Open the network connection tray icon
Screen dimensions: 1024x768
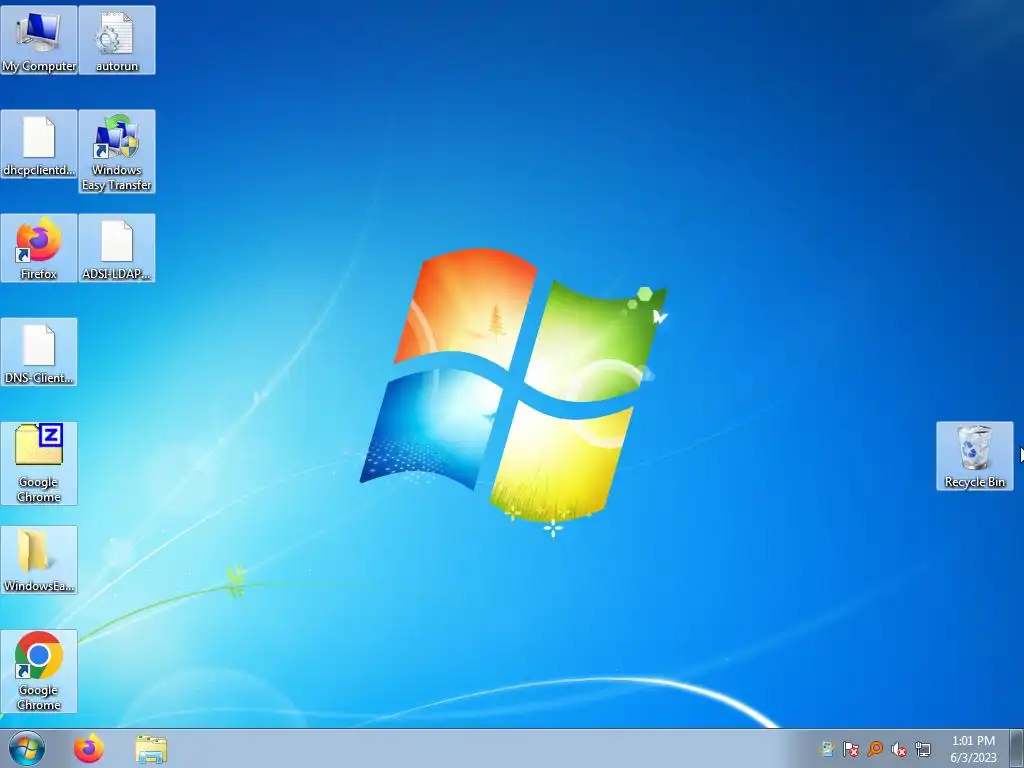pos(923,749)
